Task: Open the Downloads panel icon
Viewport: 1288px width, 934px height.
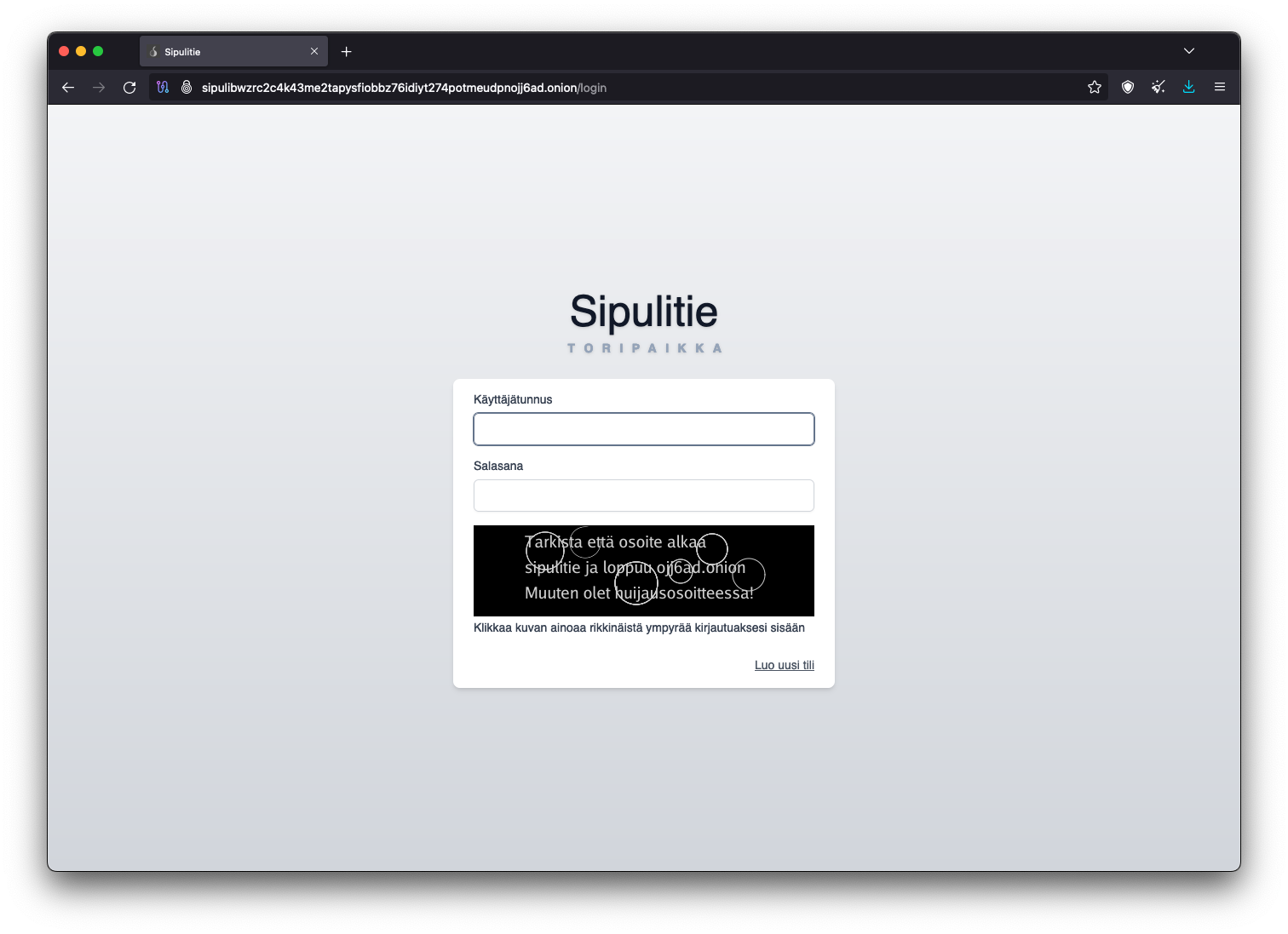Action: coord(1188,87)
